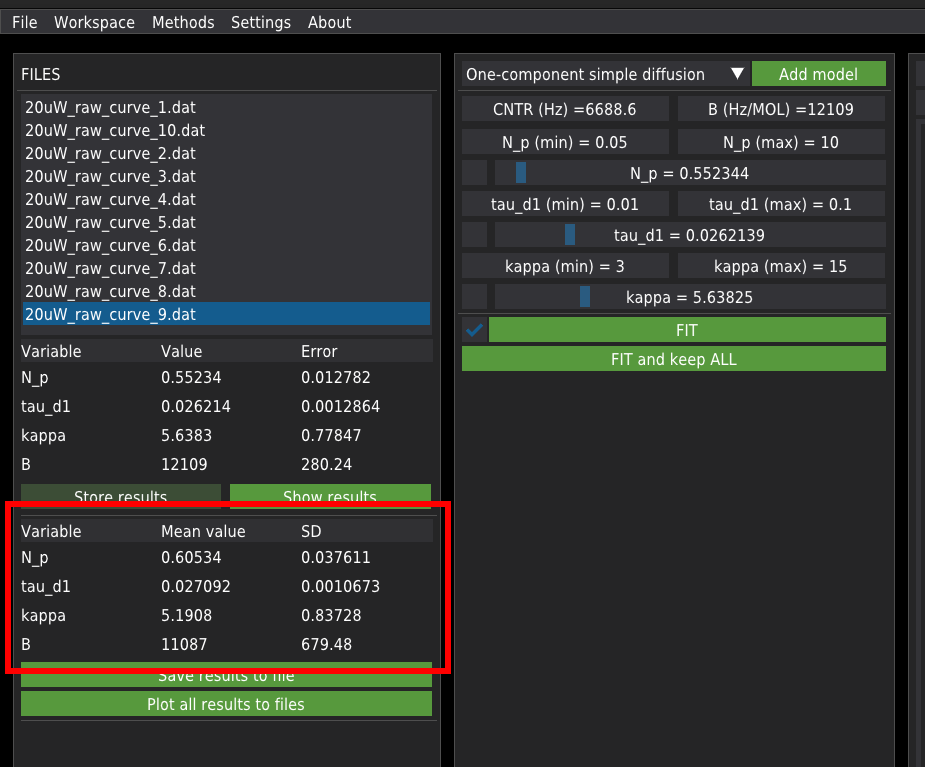Click FIT and keep ALL

click(x=673, y=359)
